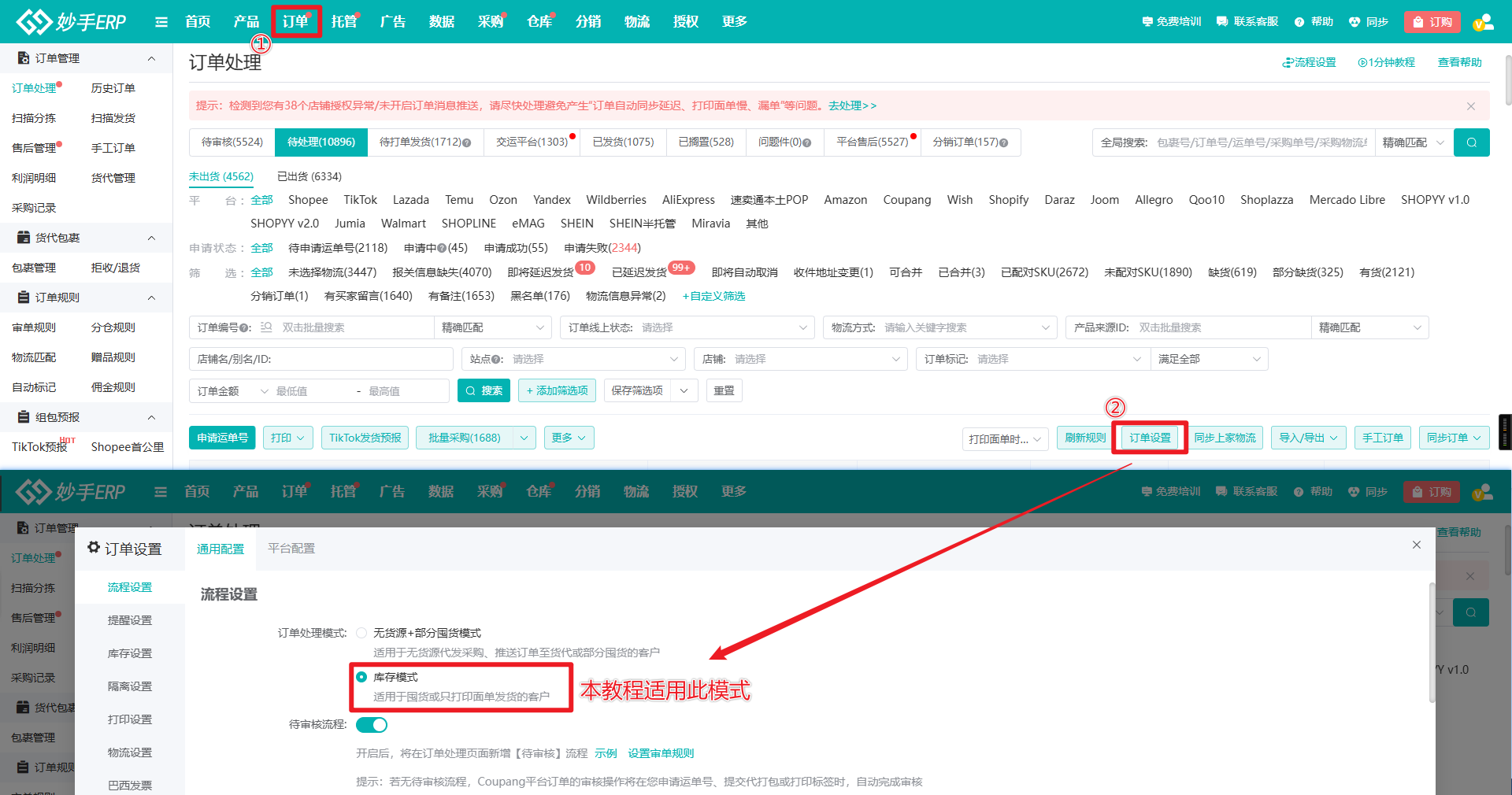
Task: Select the 库存模式 radio option
Action: 361,678
